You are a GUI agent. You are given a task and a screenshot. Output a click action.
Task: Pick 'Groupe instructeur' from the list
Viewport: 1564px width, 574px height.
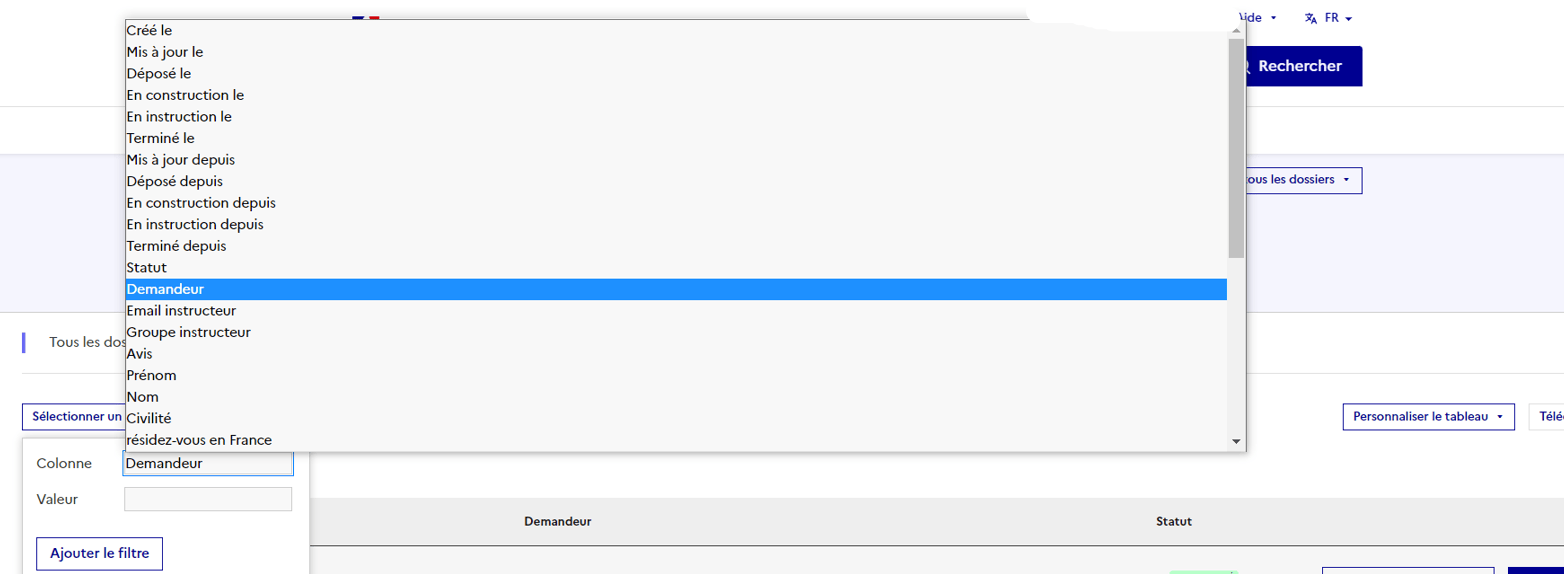pos(676,332)
